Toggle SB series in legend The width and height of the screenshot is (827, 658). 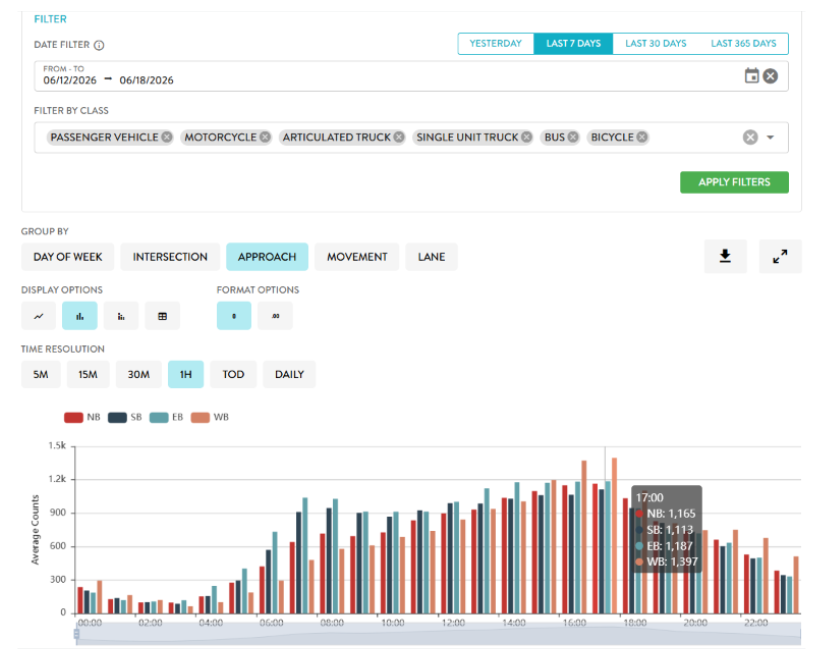pos(124,417)
